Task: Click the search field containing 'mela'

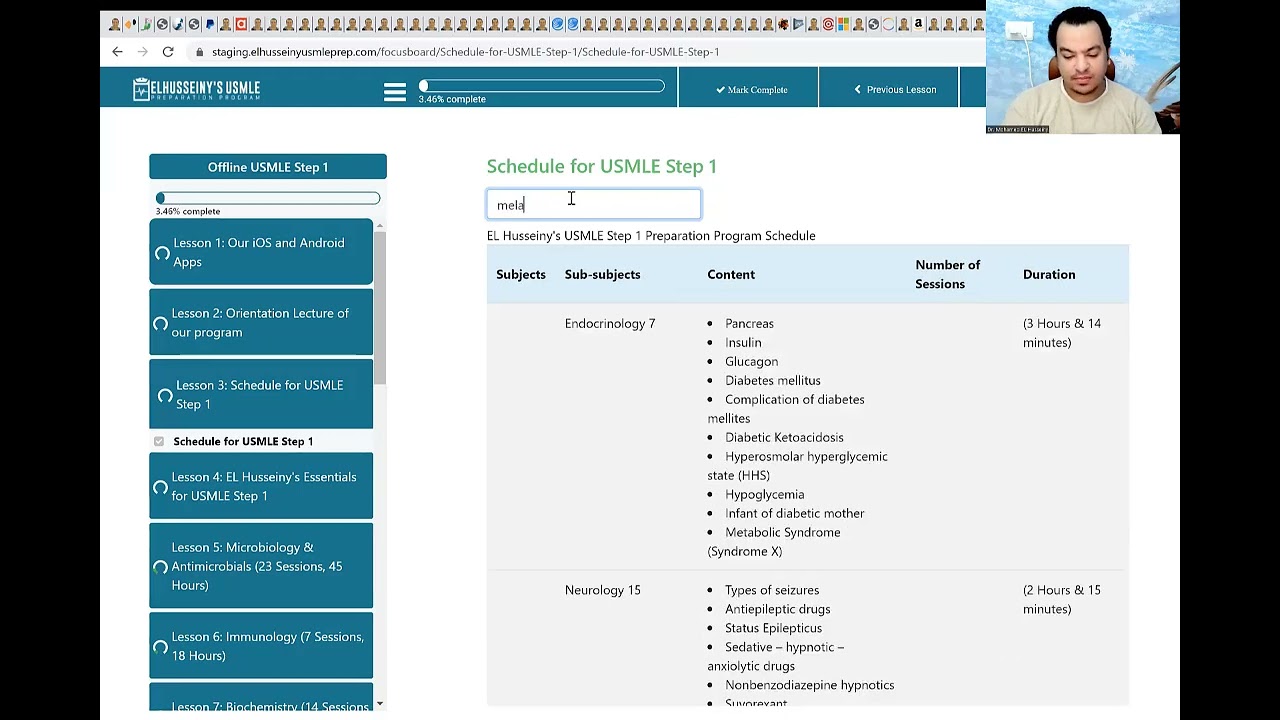Action: (x=594, y=204)
